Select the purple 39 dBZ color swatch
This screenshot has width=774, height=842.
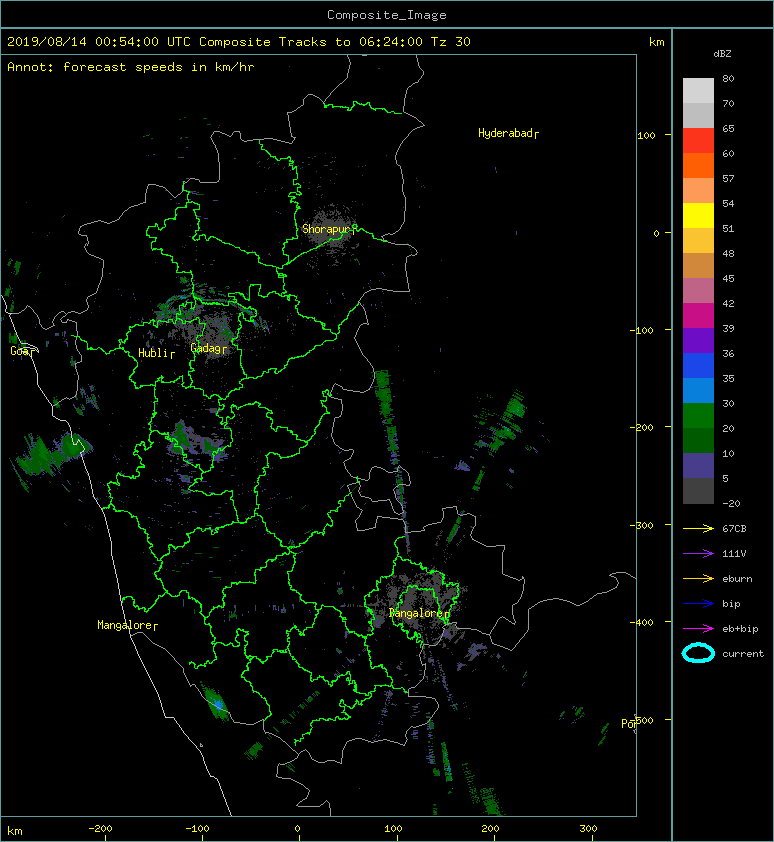pos(698,340)
